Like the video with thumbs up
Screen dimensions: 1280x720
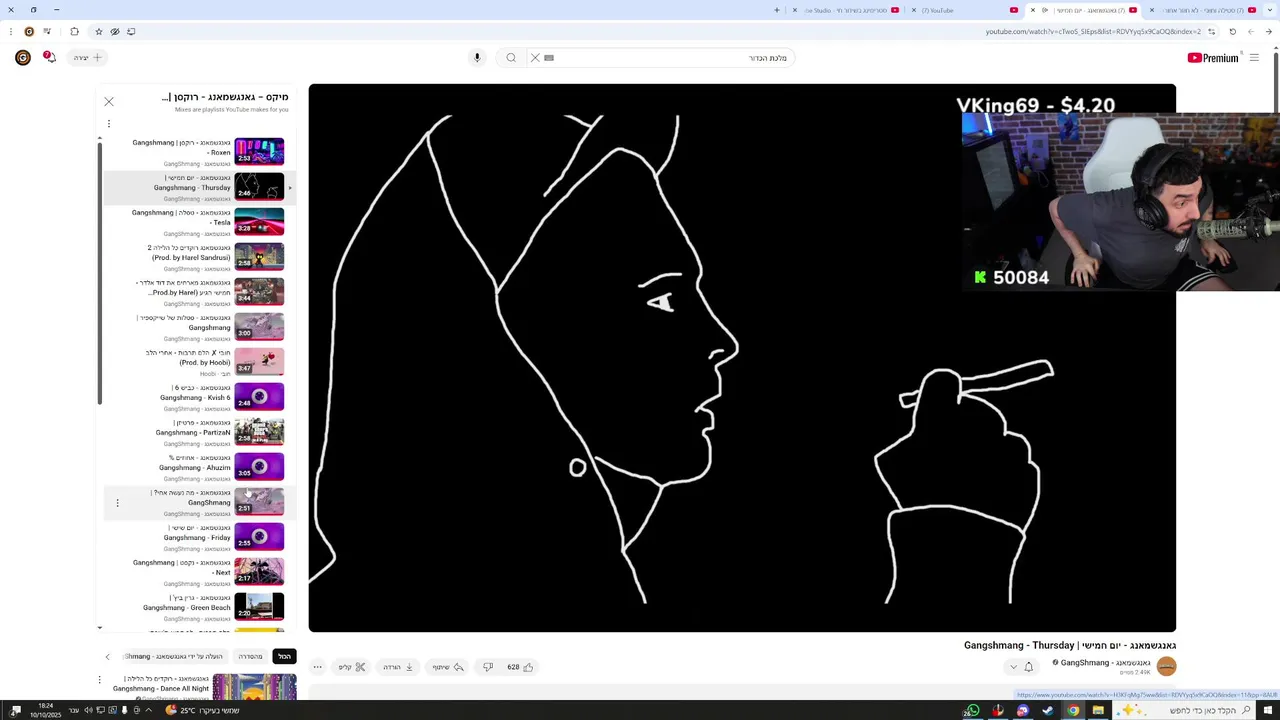point(520,667)
